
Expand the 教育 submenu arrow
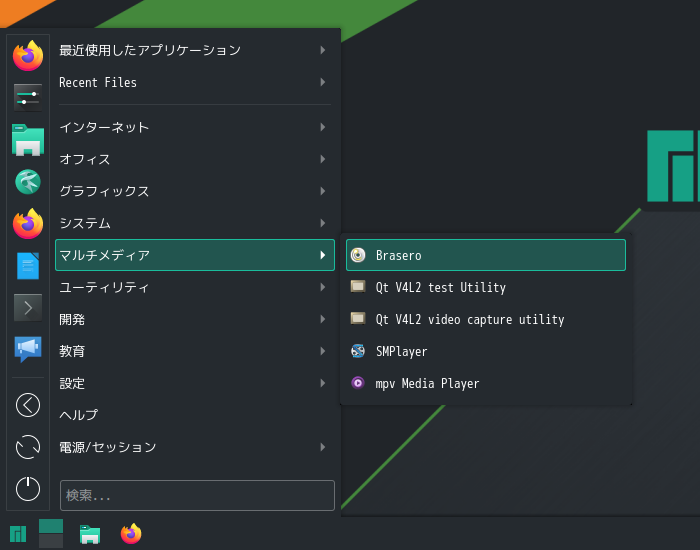tap(323, 351)
